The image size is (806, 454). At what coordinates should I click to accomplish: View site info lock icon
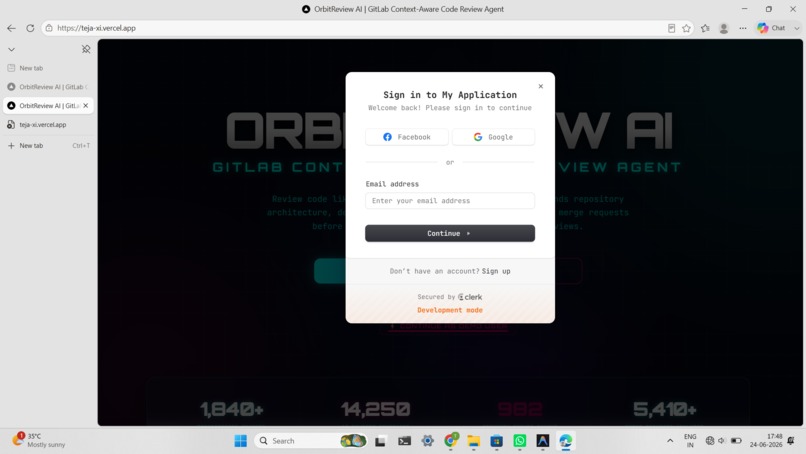49,28
